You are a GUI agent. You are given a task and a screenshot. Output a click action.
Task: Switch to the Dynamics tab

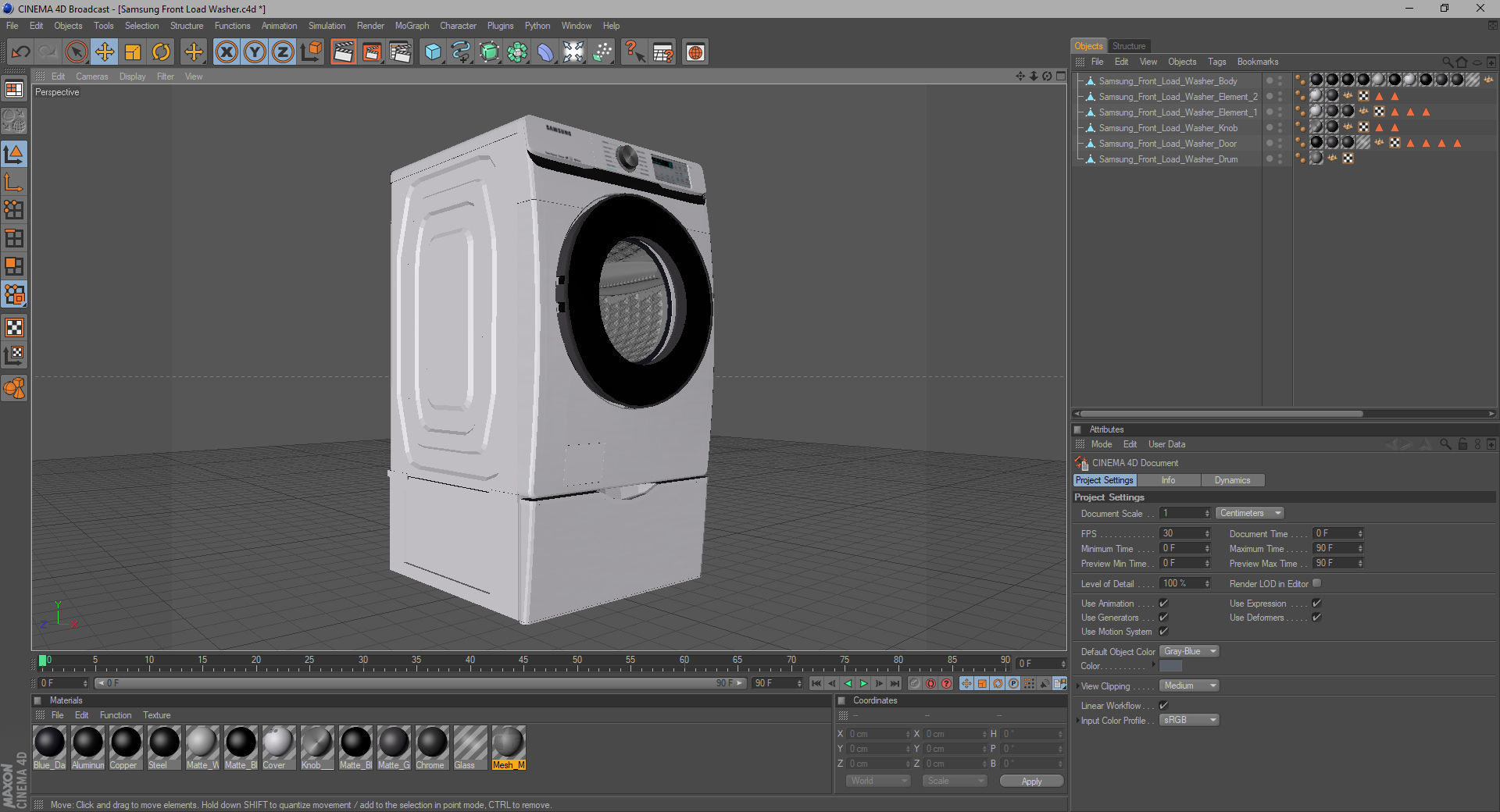click(1232, 480)
